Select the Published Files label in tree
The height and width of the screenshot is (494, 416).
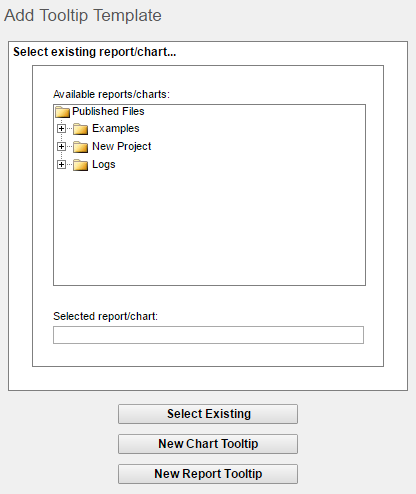(x=108, y=111)
